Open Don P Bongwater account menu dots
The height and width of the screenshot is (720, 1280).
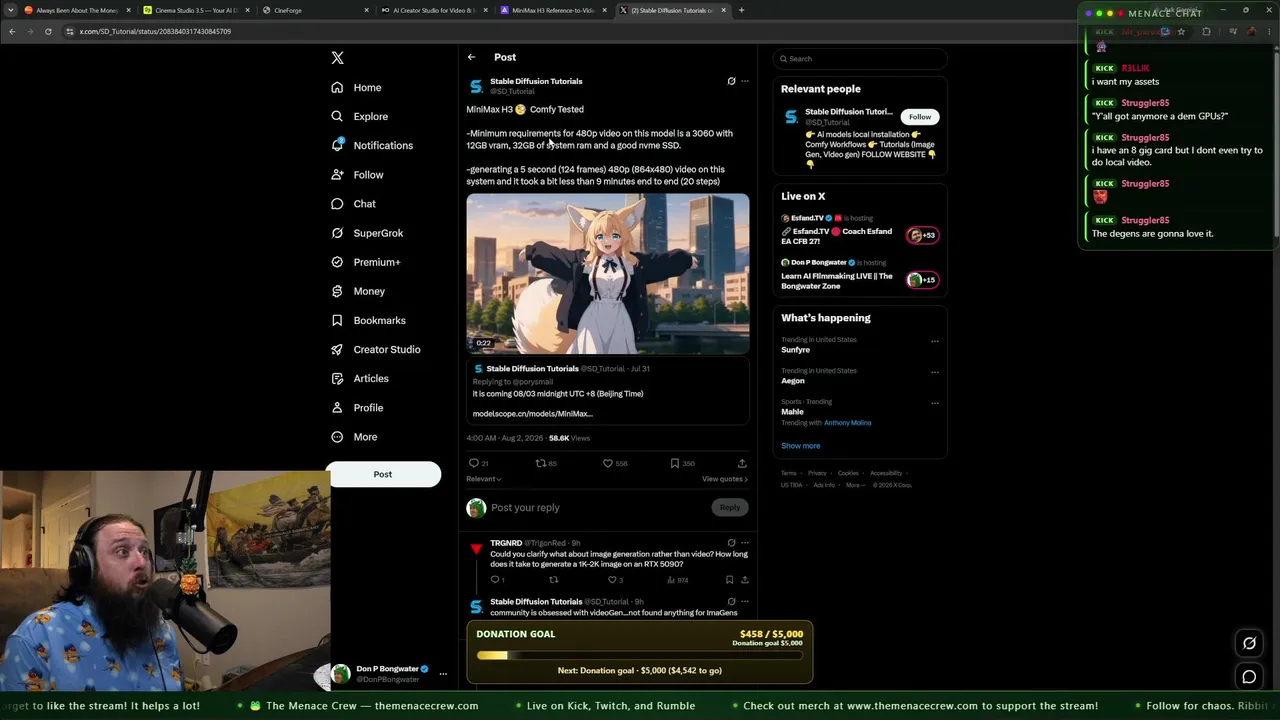[x=443, y=674]
